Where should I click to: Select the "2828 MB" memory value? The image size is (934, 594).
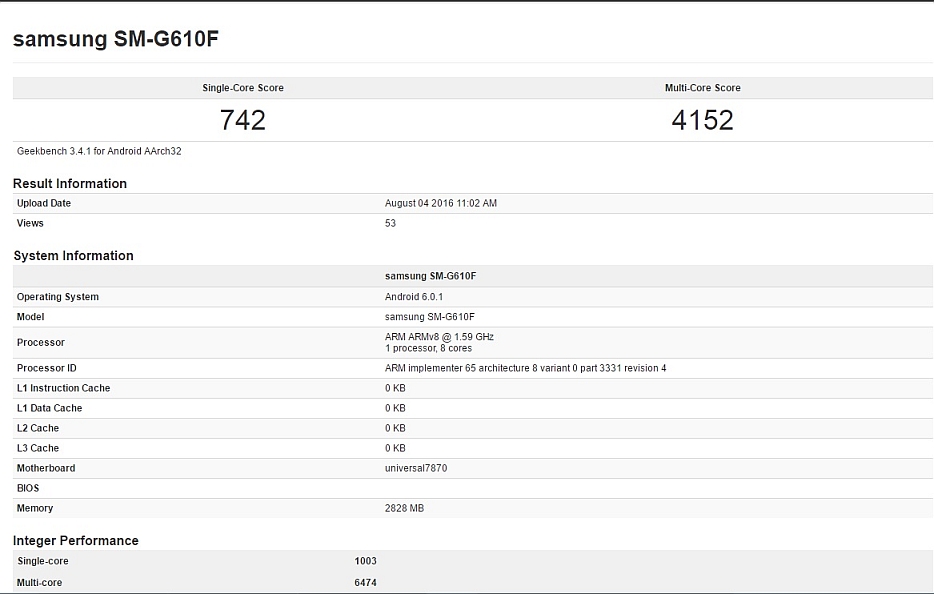tap(404, 508)
